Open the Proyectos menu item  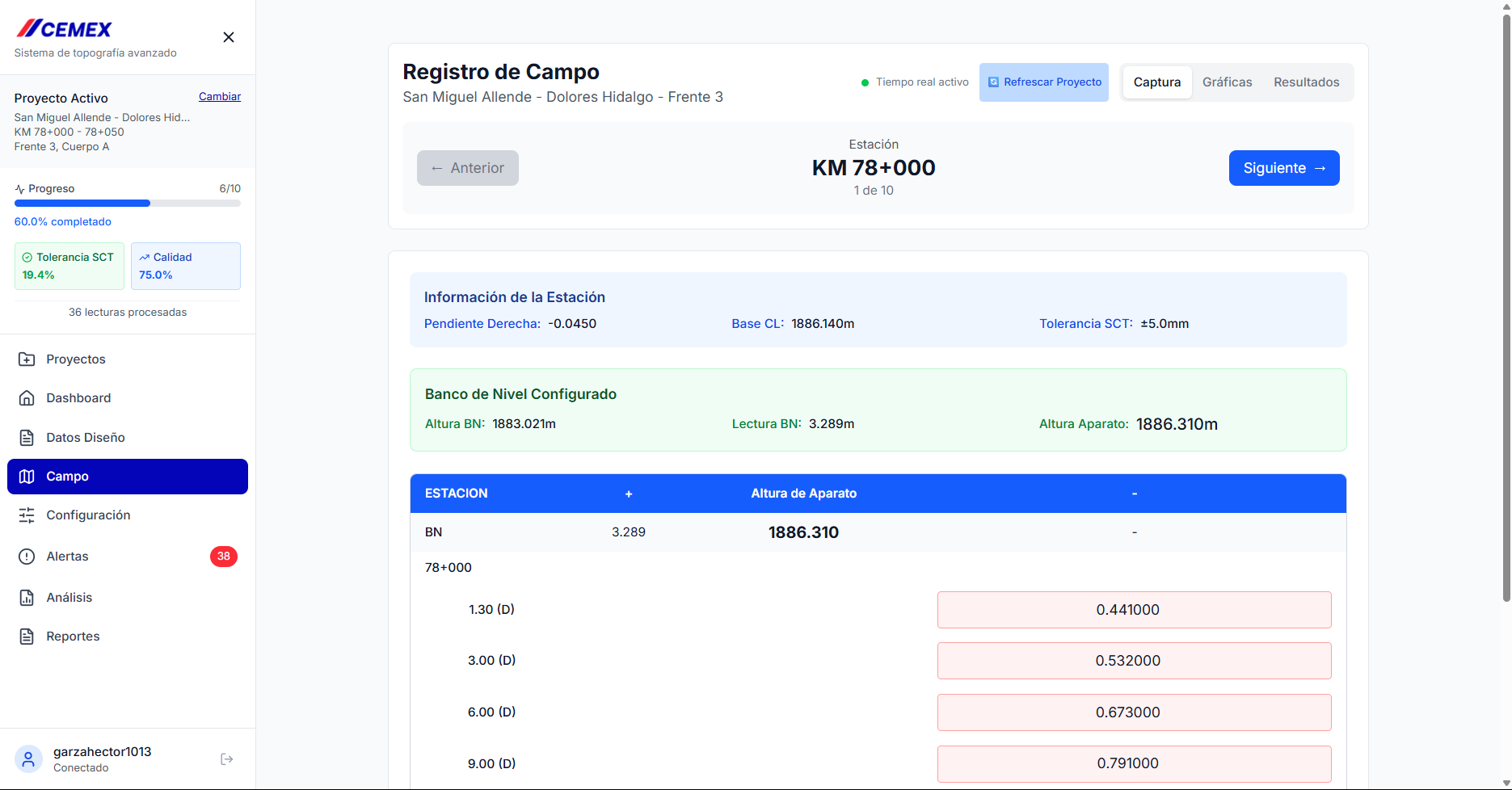click(x=128, y=359)
